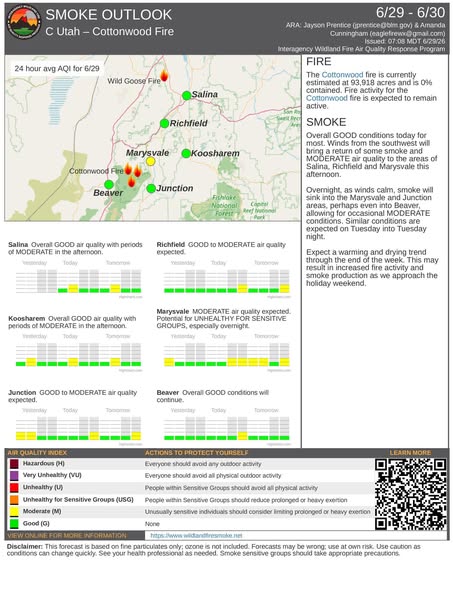Click the Disclaimer text at the bottom
Image resolution: width=453 pixels, height=590 pixels.
213,550
